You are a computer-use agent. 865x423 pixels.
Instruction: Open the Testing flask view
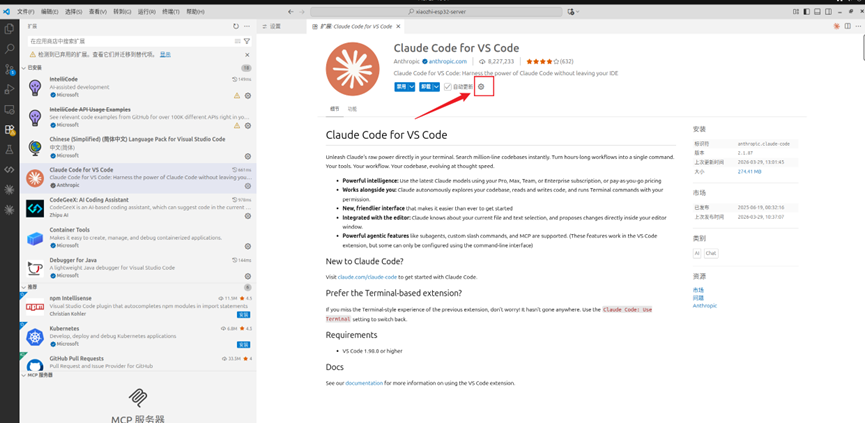(9, 149)
